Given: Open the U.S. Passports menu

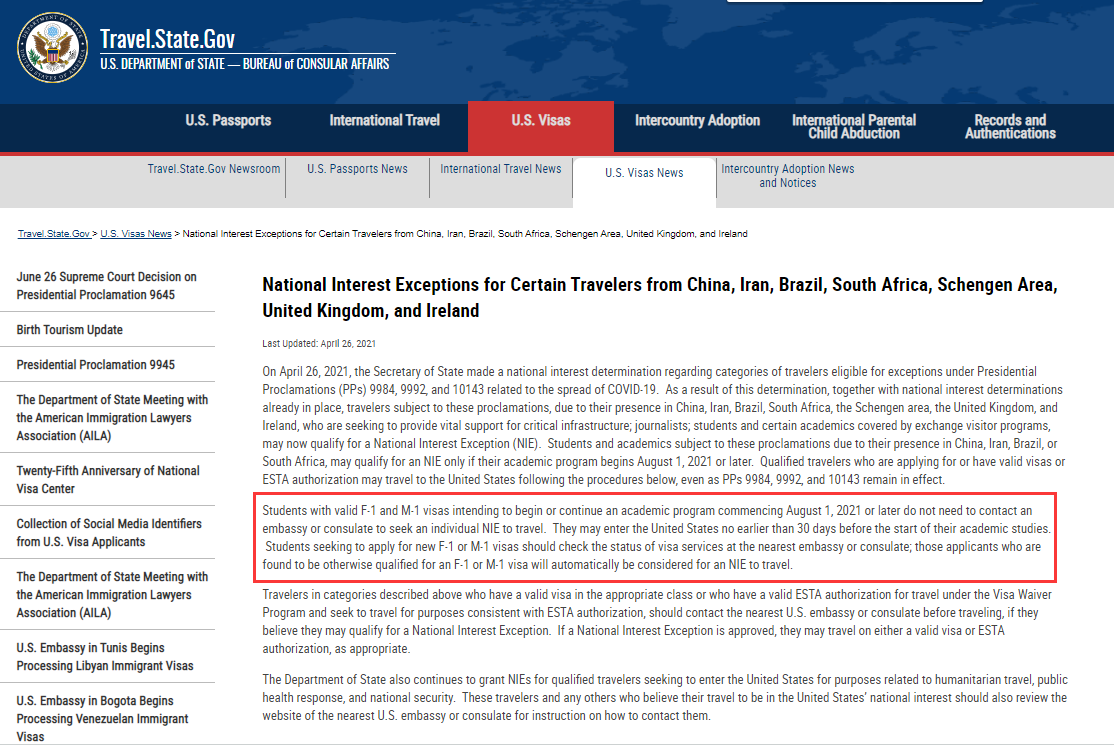Looking at the screenshot, I should coord(228,120).
